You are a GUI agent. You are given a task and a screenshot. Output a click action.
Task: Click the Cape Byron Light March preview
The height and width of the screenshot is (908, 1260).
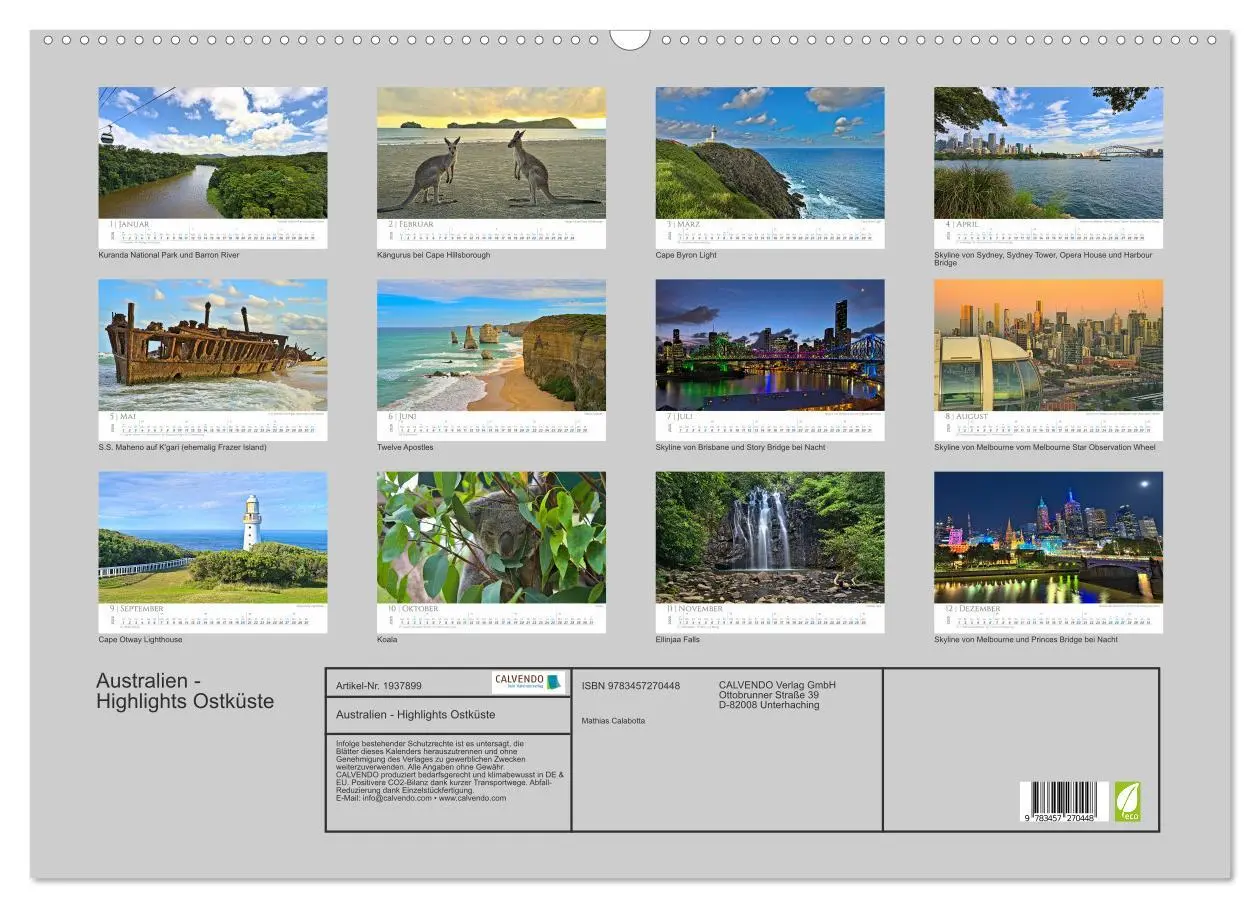(770, 150)
